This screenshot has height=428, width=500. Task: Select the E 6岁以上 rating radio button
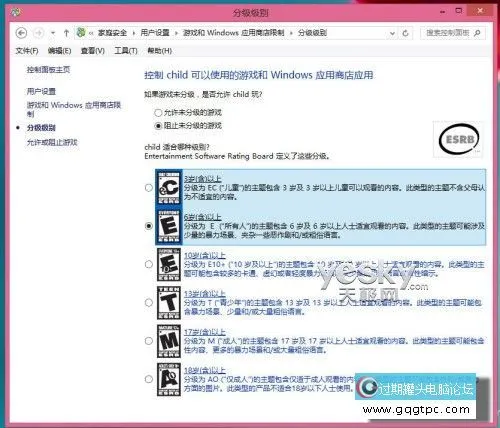pos(149,226)
